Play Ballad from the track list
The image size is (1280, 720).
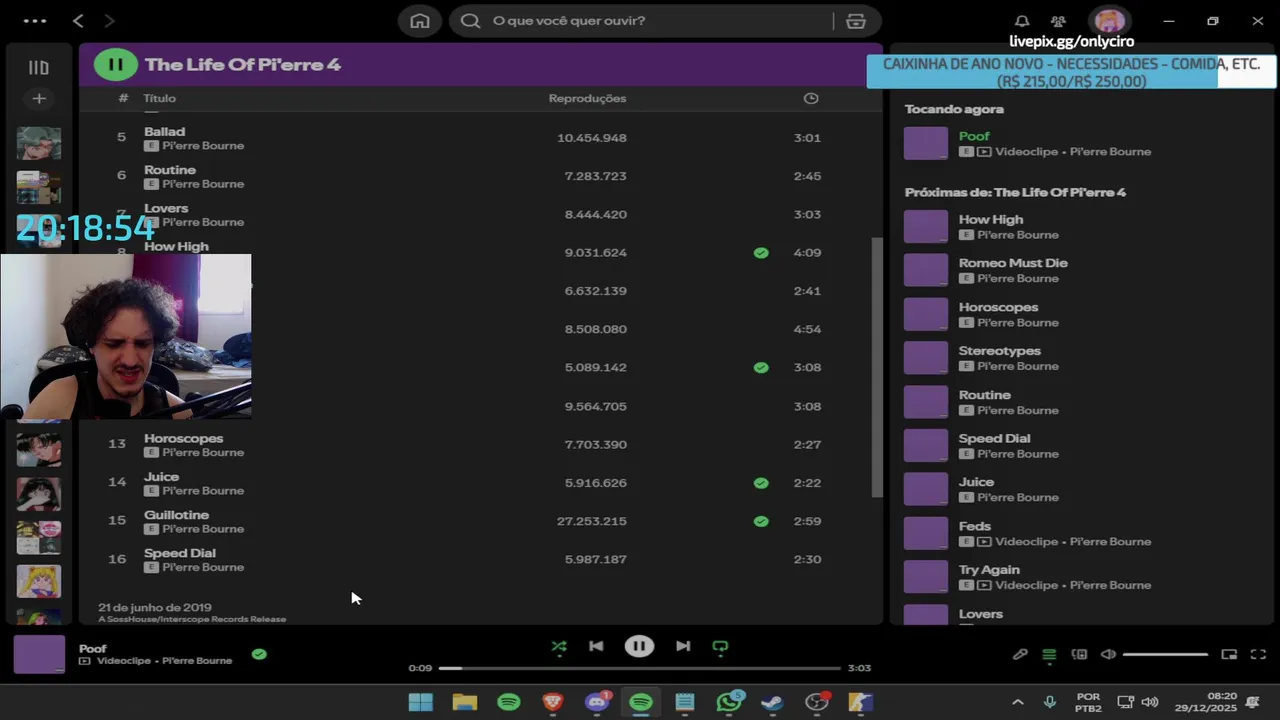(x=164, y=131)
